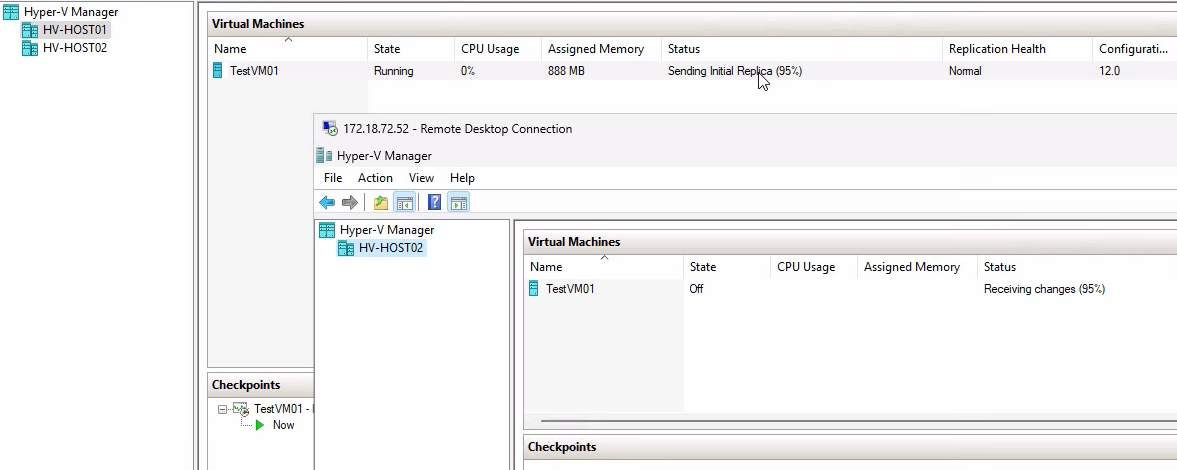Click the TestVM01 checkpoint entry label
Viewport: 1177px width, 470px height.
click(283, 409)
